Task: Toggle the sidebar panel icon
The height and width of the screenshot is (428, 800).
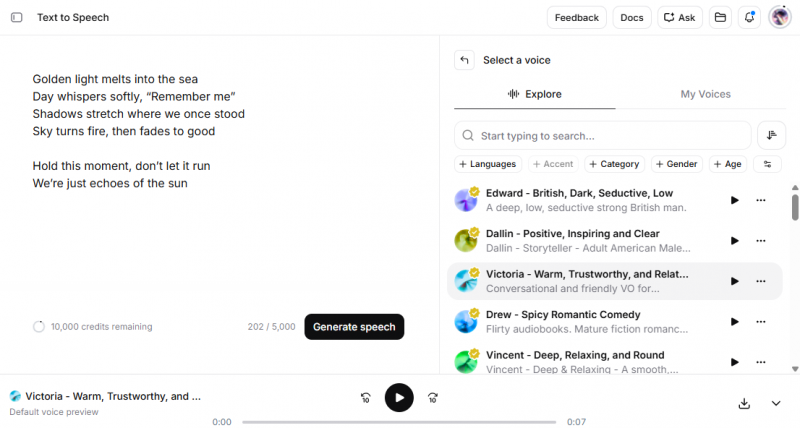Action: coord(16,17)
